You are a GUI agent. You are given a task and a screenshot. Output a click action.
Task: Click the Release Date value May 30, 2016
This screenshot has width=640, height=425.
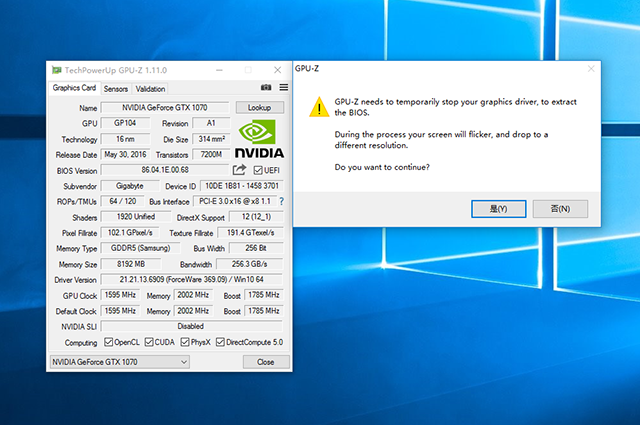coord(125,154)
